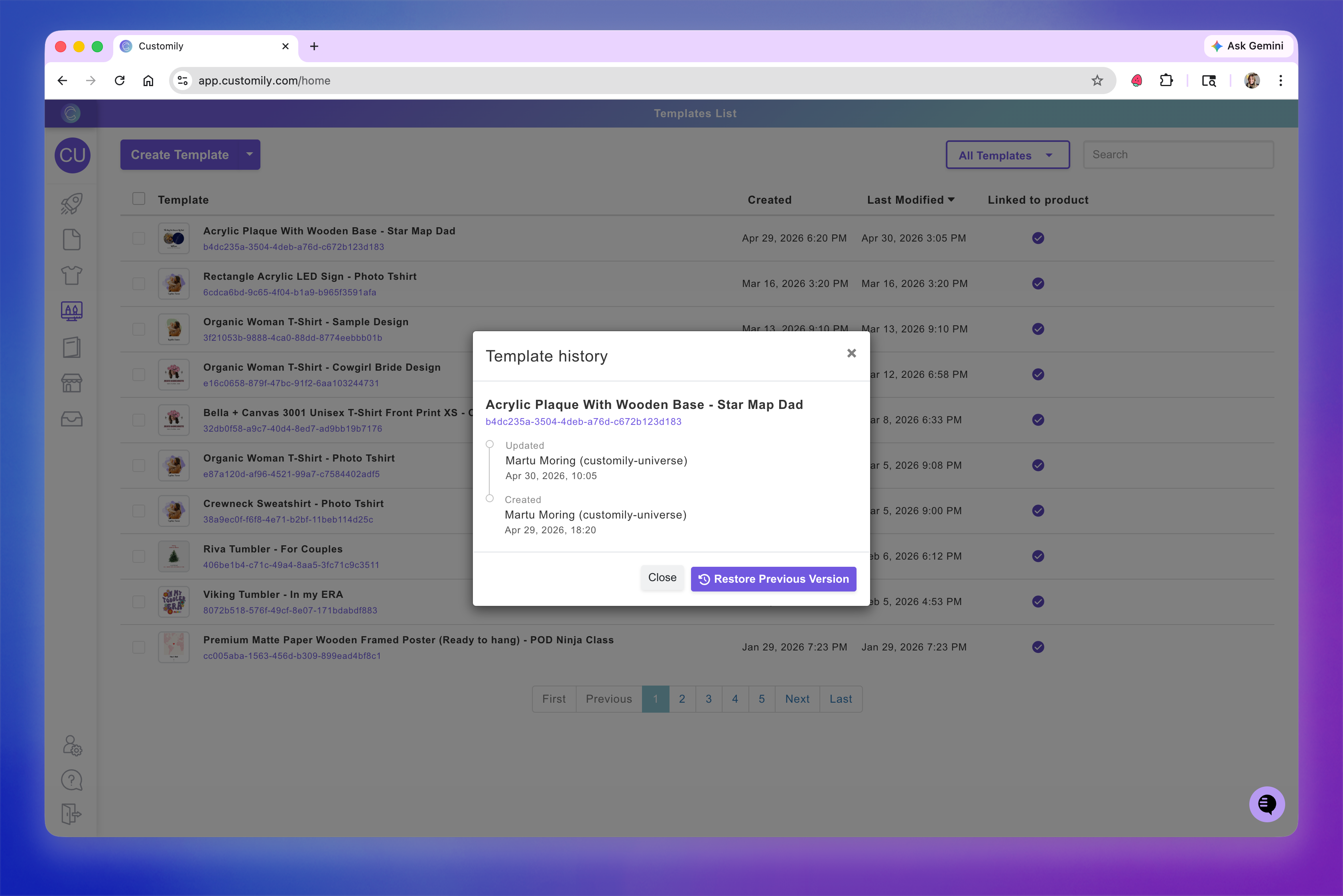Click the CU account avatar
The height and width of the screenshot is (896, 1343).
pos(72,155)
